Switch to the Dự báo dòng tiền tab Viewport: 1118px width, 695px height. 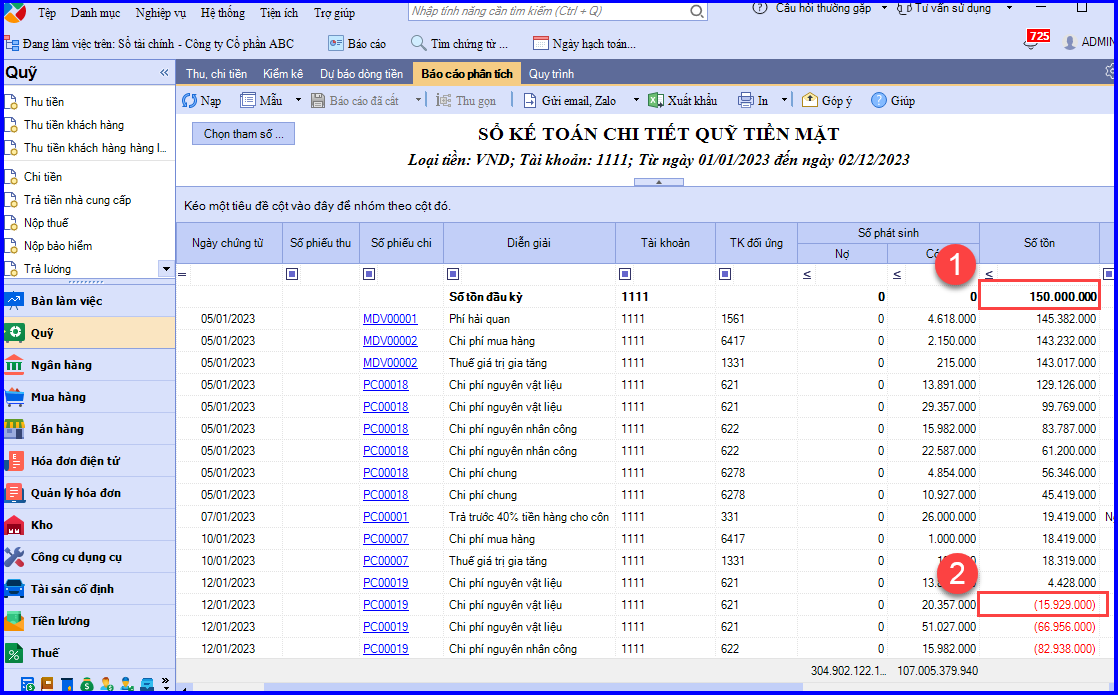(x=361, y=73)
